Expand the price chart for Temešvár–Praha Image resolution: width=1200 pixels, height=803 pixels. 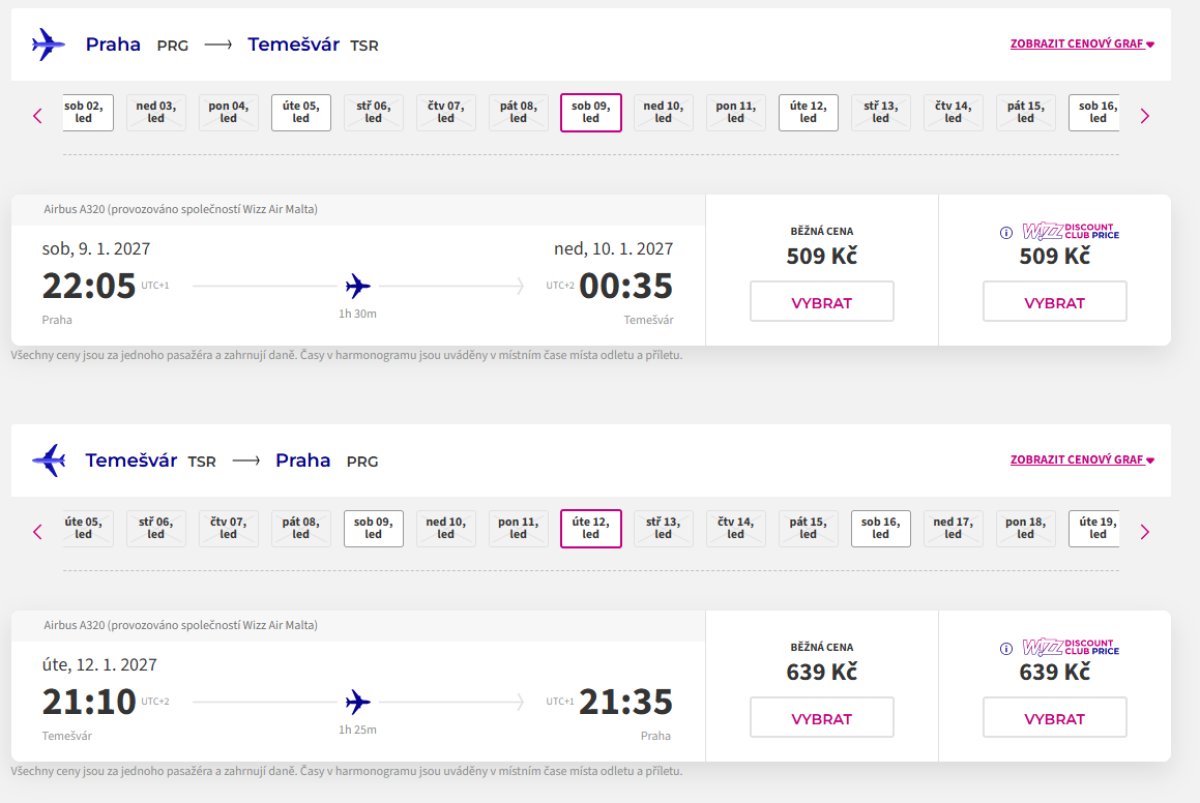pos(1082,460)
